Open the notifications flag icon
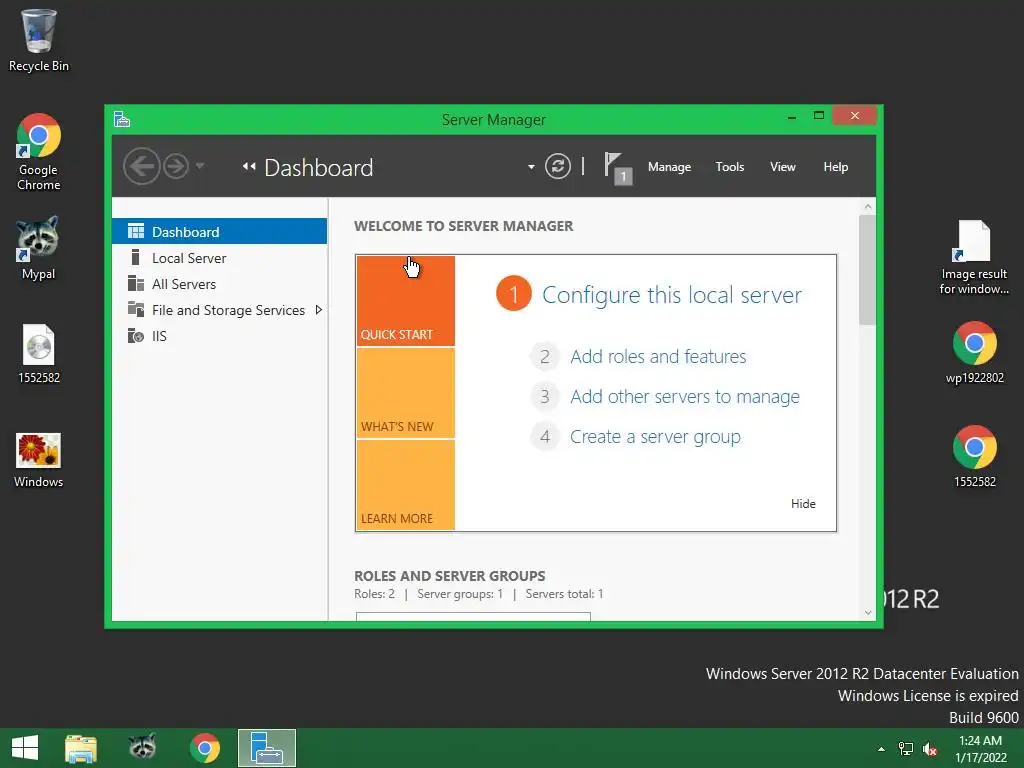 [617, 168]
